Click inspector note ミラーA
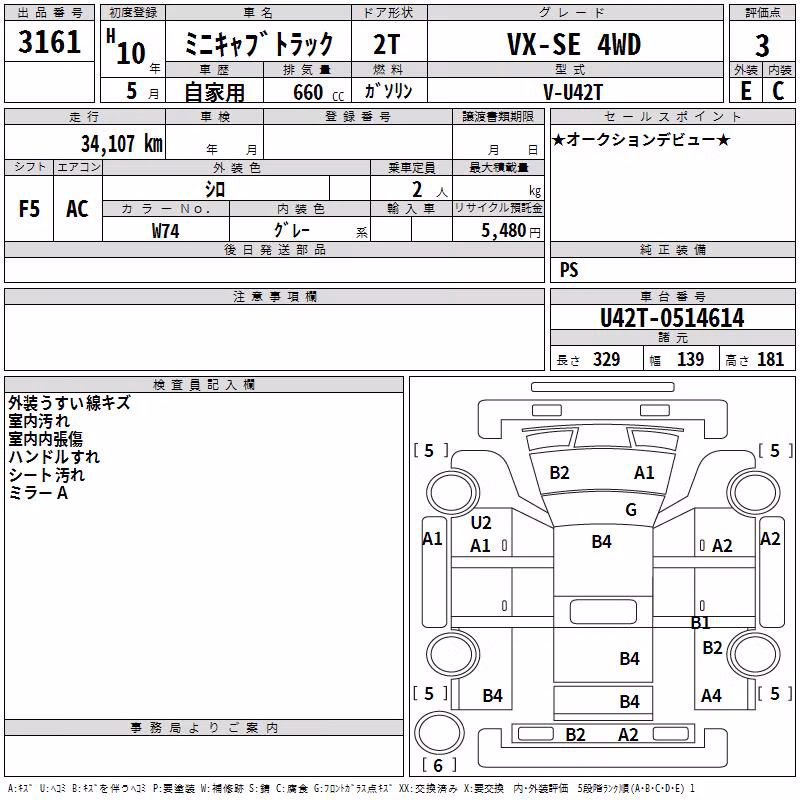 point(38,493)
